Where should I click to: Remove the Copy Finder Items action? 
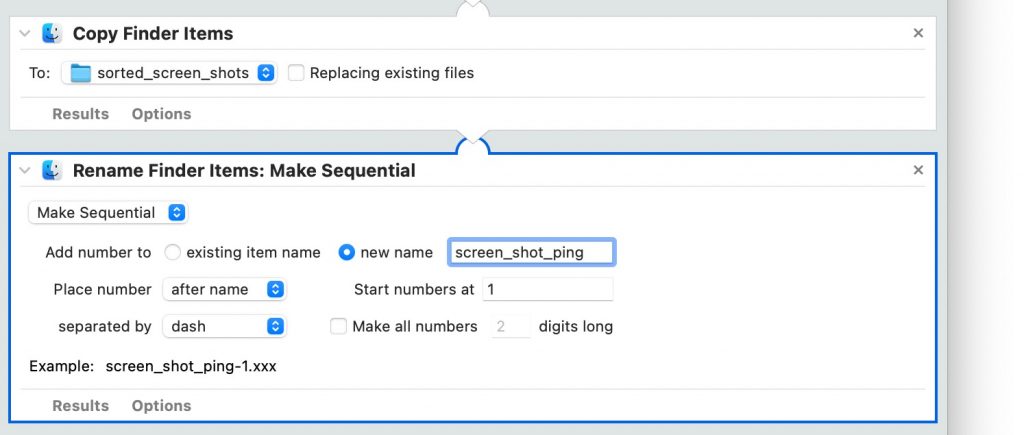[918, 33]
